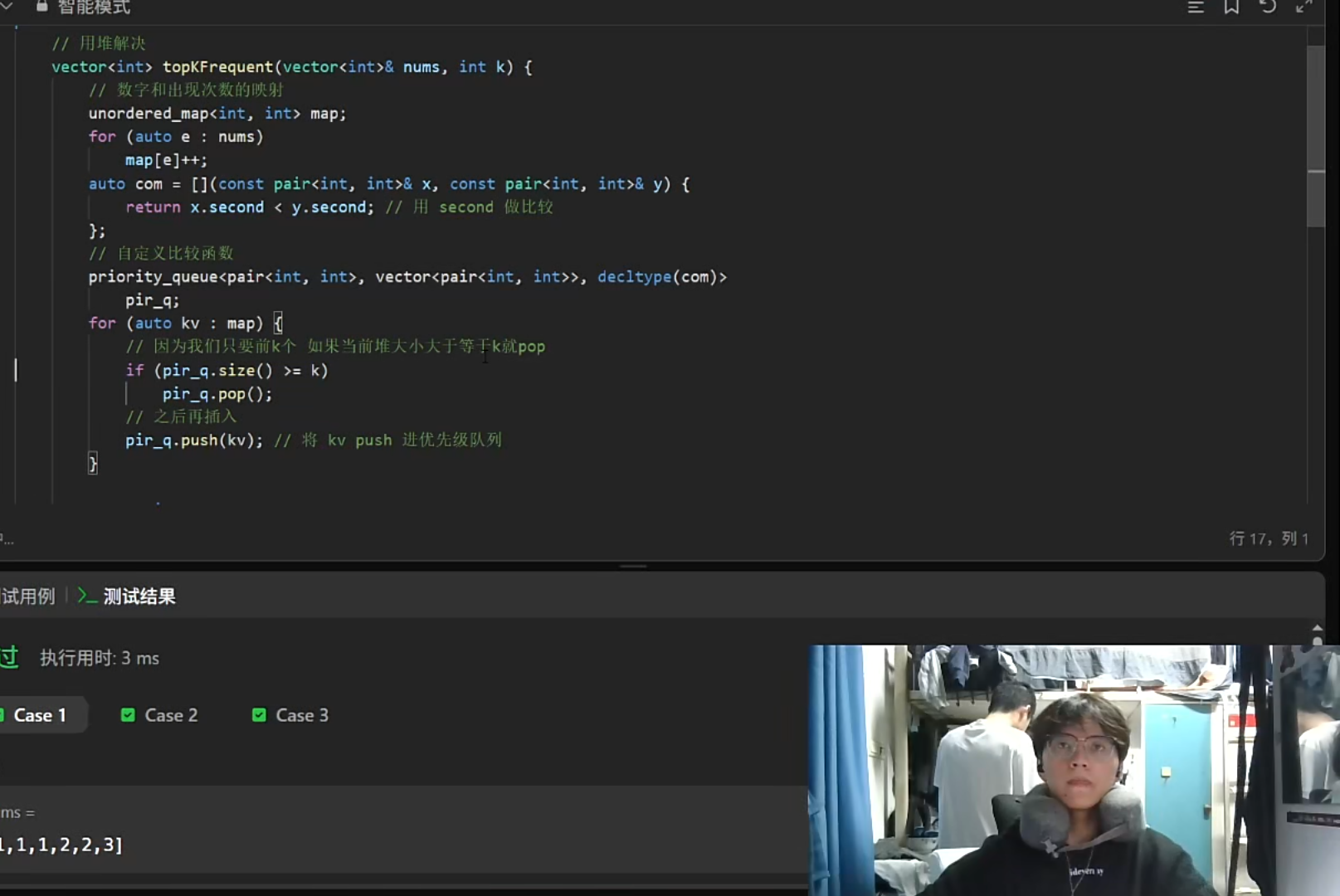This screenshot has width=1340, height=896.
Task: Select the Case 1 tab
Action: pos(40,715)
